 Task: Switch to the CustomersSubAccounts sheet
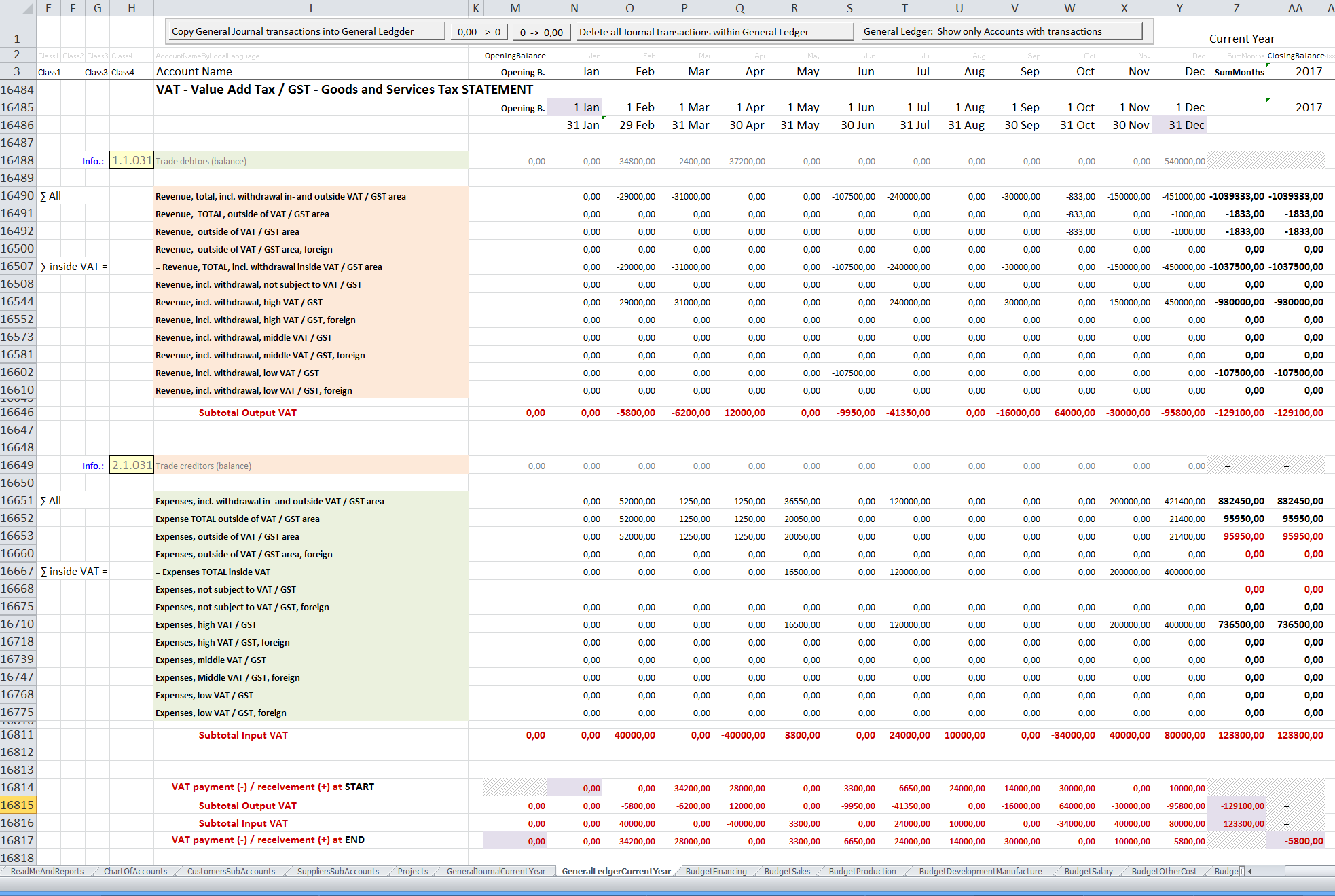click(231, 871)
